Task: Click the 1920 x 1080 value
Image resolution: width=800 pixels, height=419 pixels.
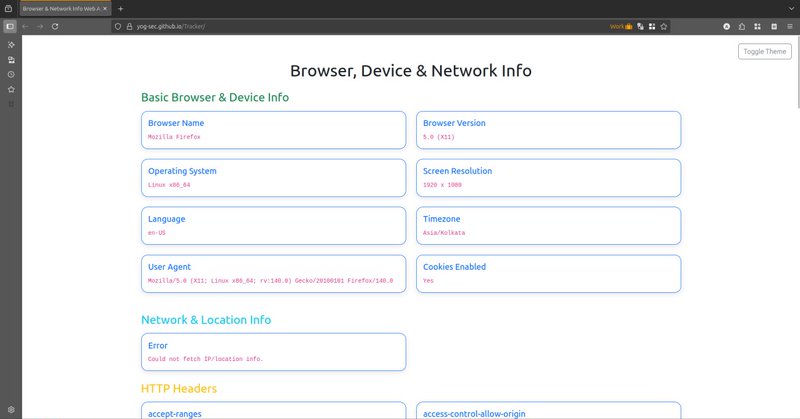Action: click(442, 185)
